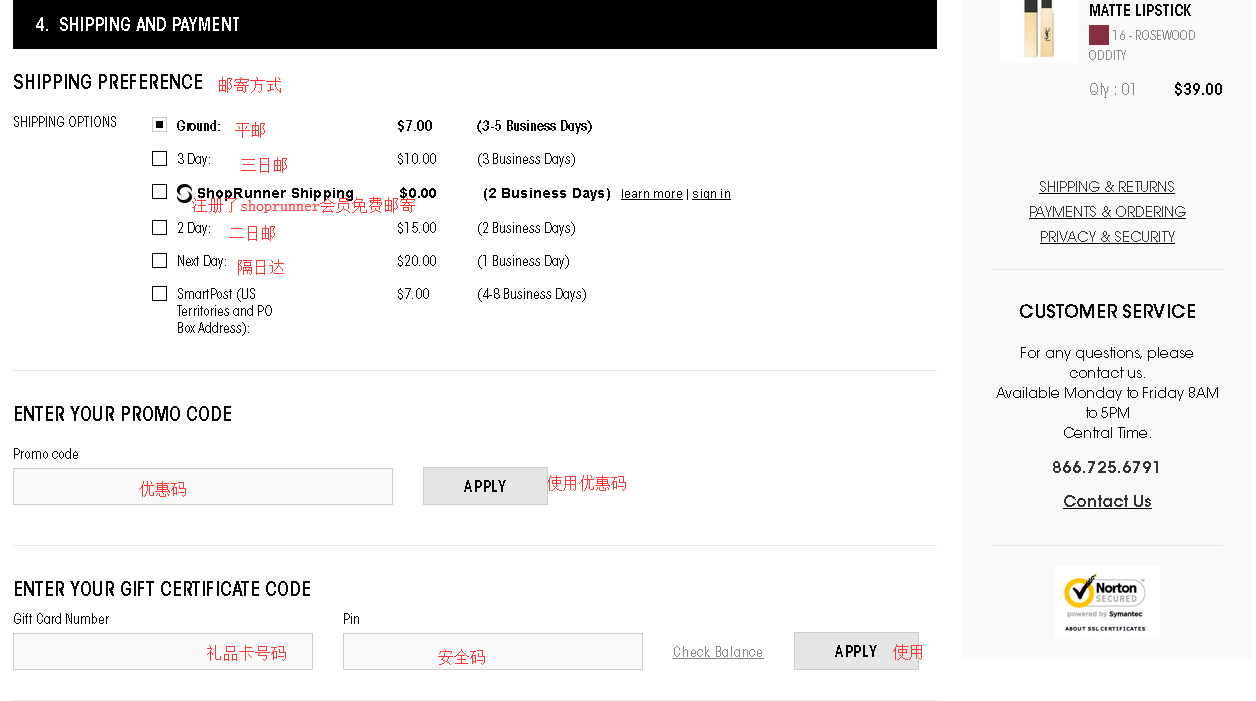The width and height of the screenshot is (1256, 701).
Task: Apply the gift certificate code
Action: (855, 651)
